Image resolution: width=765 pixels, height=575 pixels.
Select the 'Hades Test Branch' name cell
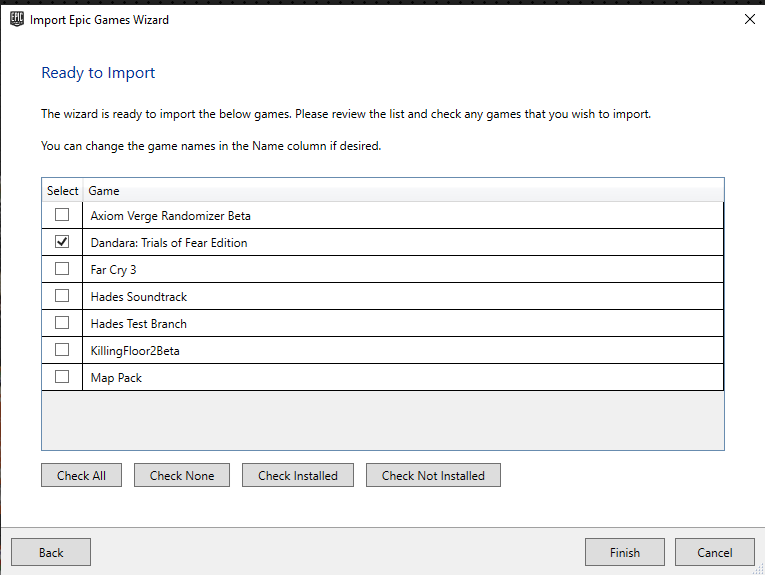coord(403,323)
